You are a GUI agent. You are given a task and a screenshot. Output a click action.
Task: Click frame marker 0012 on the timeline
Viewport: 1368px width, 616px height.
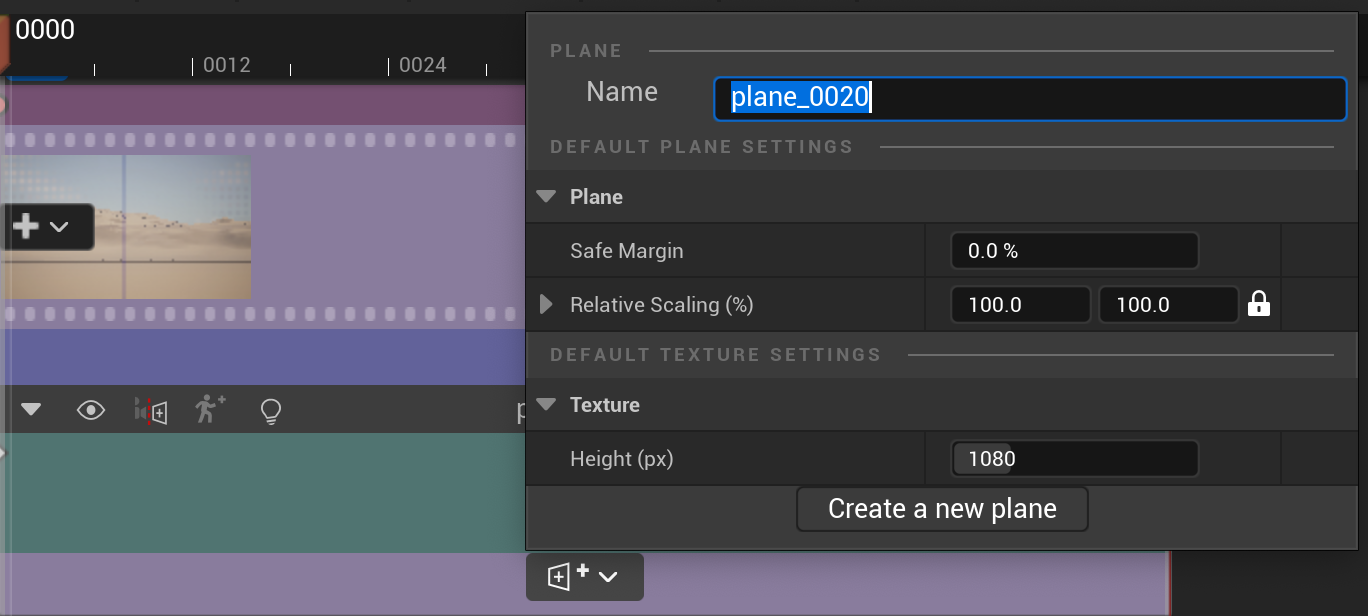[226, 65]
